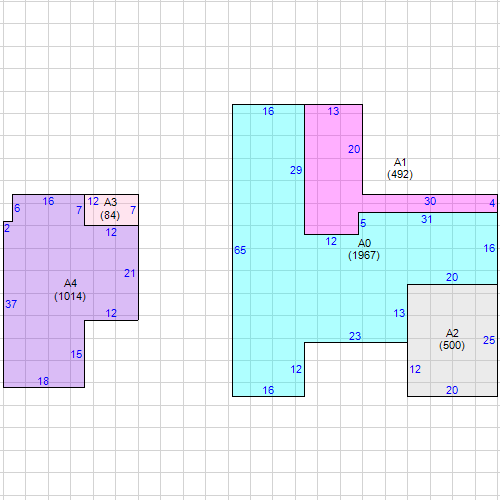Select the dimension value 23
The width and height of the screenshot is (500, 500).
(x=355, y=336)
